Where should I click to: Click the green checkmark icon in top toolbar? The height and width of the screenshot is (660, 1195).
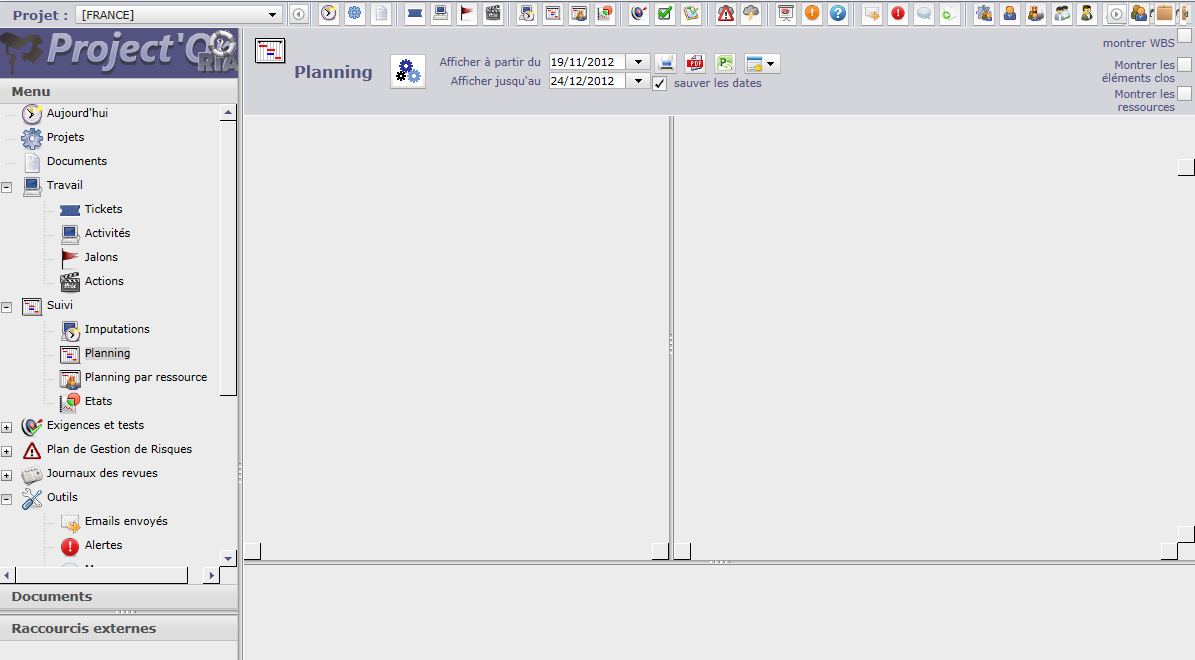(x=665, y=13)
